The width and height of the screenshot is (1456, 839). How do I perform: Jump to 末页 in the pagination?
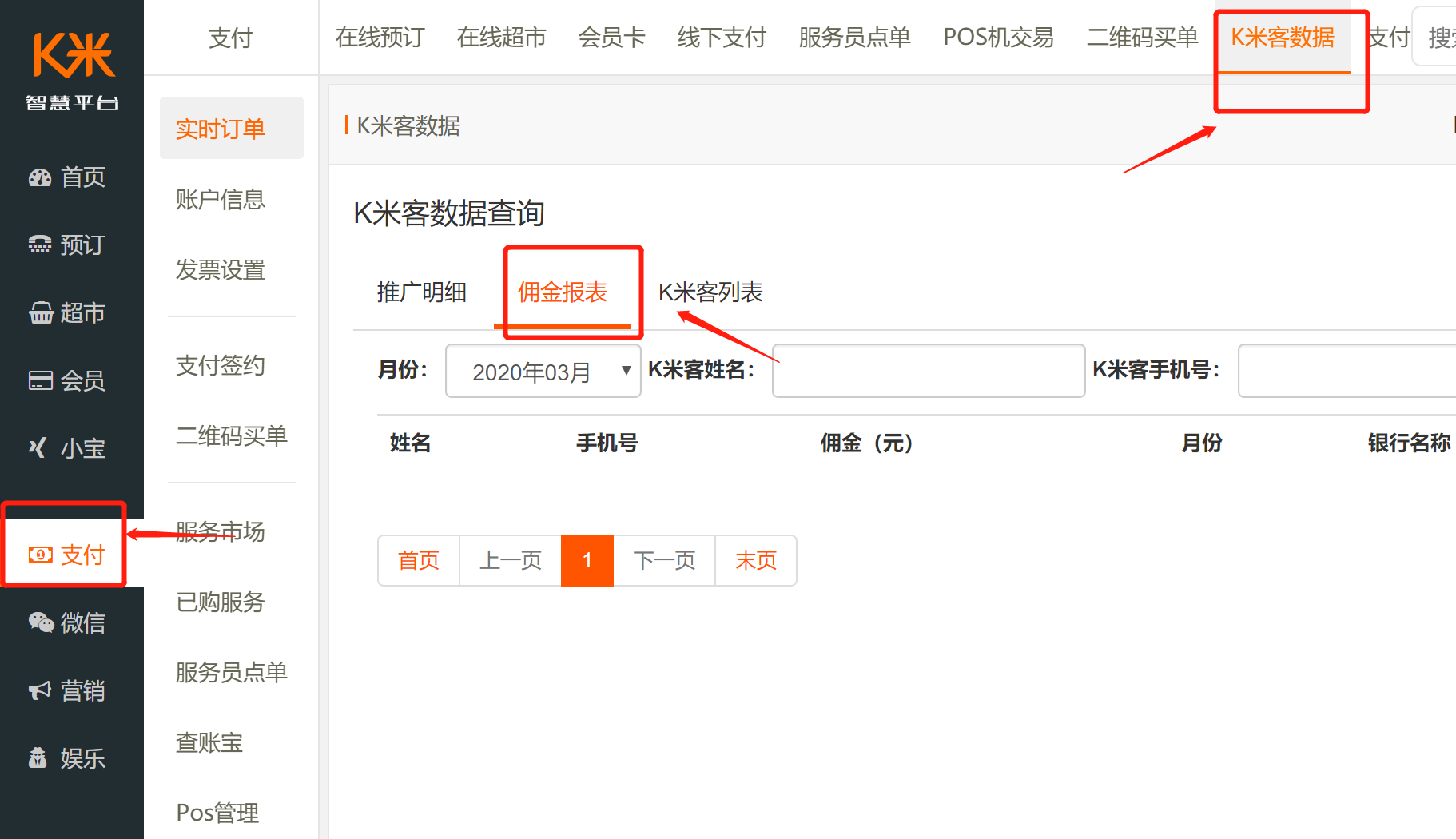pyautogui.click(x=756, y=560)
